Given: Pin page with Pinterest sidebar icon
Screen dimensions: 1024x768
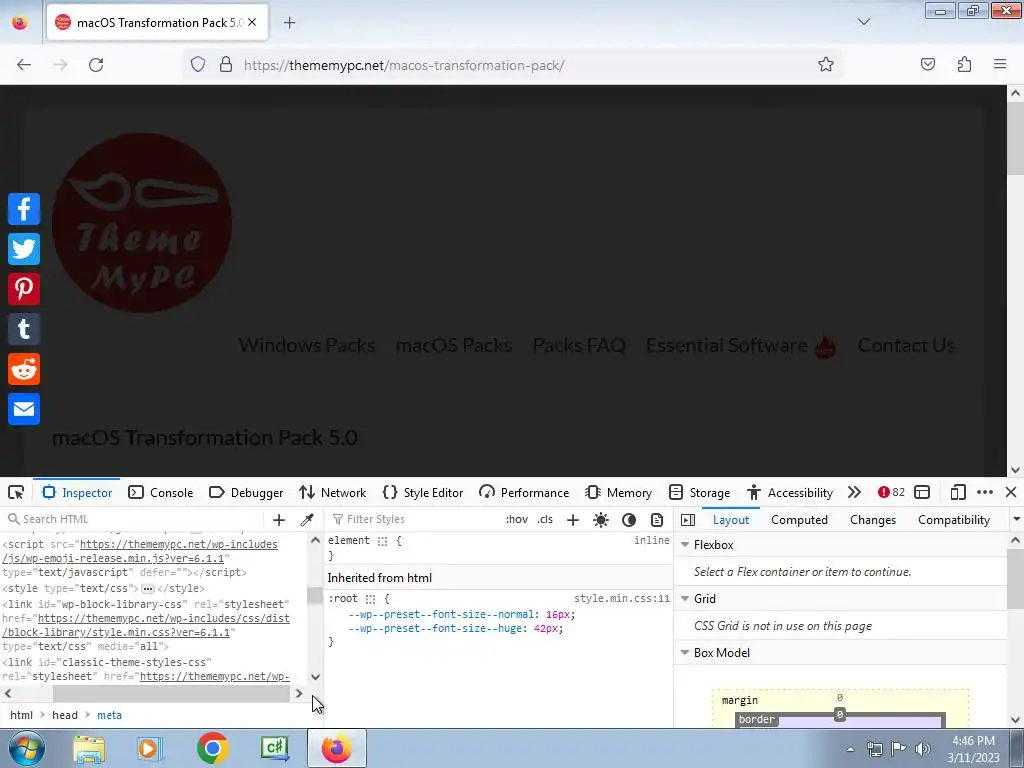Looking at the screenshot, I should pyautogui.click(x=24, y=289).
